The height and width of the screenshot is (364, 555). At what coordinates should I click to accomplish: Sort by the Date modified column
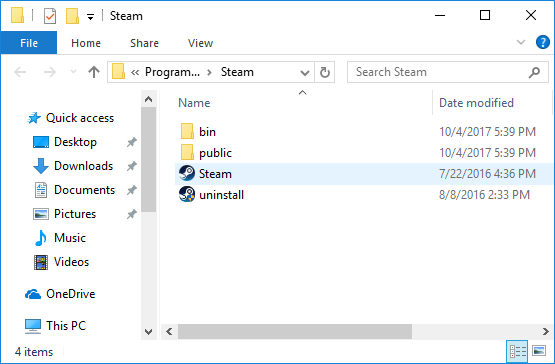[476, 103]
